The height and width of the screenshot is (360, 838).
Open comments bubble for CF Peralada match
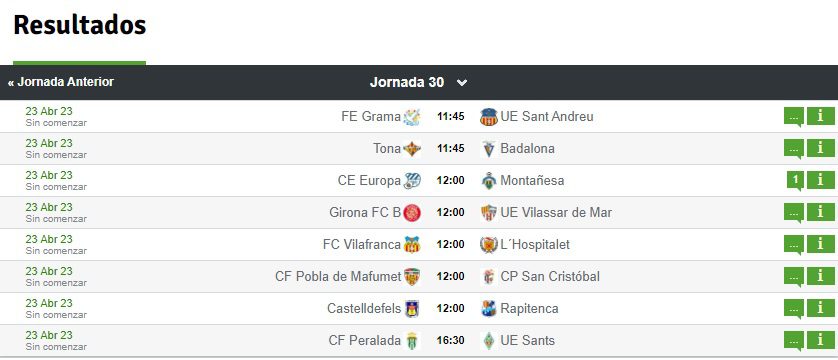pyautogui.click(x=794, y=341)
